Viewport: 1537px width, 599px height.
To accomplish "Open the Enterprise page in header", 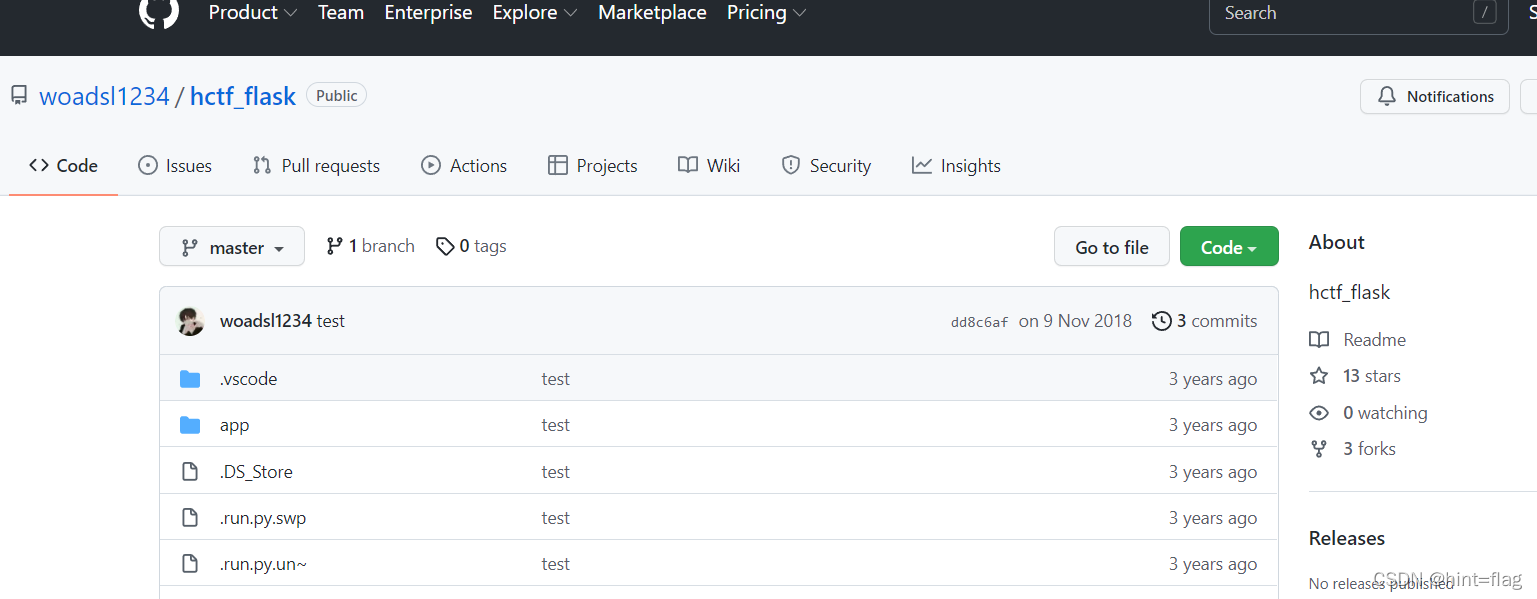I will tap(429, 13).
